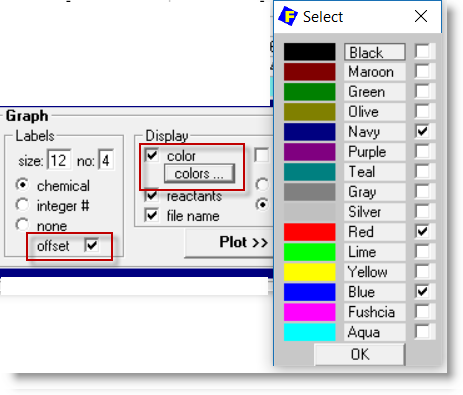The image size is (463, 395).
Task: Enable the Aqua color checkbox
Action: point(423,332)
